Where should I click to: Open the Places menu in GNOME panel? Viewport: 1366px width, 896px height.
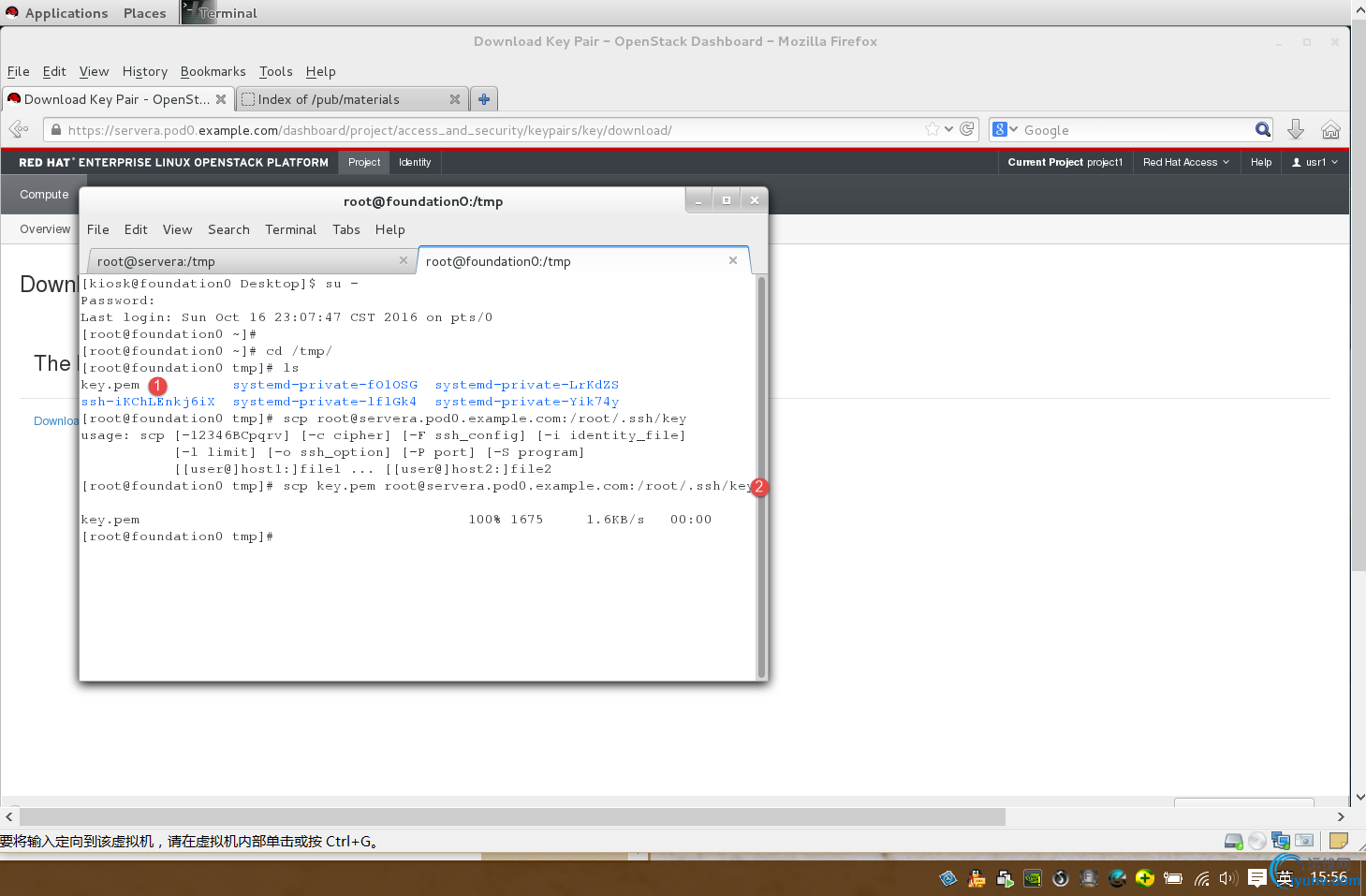click(144, 13)
